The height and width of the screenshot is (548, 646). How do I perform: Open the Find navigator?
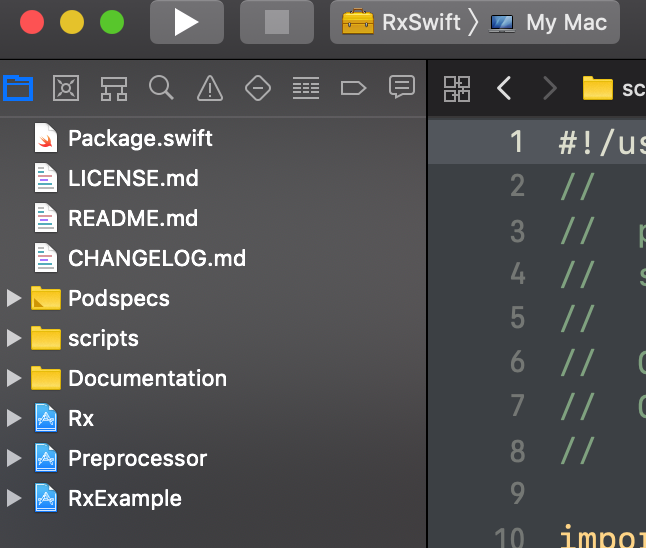click(x=161, y=87)
